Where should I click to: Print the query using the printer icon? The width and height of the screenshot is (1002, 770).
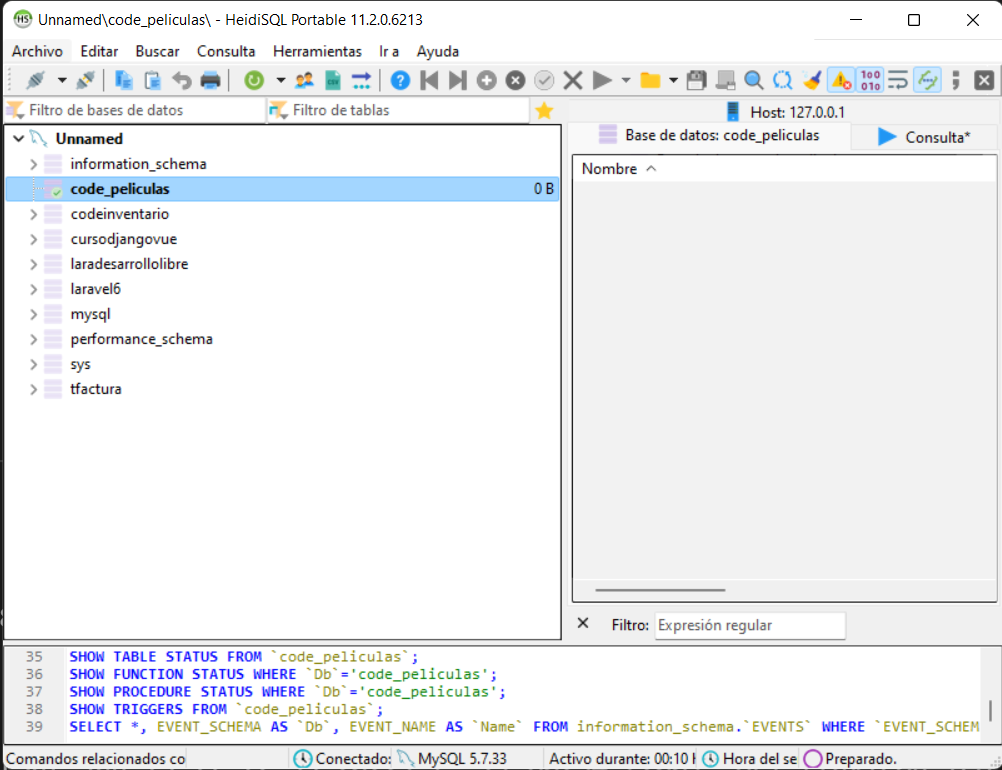[210, 82]
